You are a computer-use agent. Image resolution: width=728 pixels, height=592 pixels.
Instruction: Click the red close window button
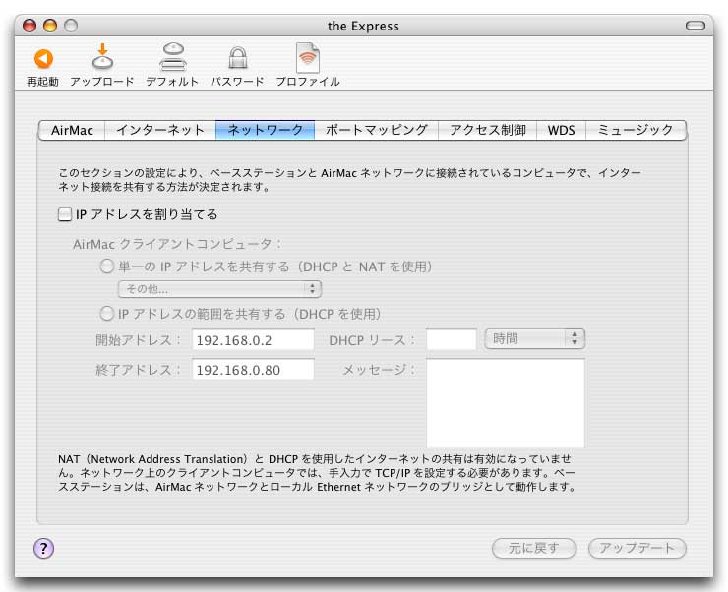[29, 26]
